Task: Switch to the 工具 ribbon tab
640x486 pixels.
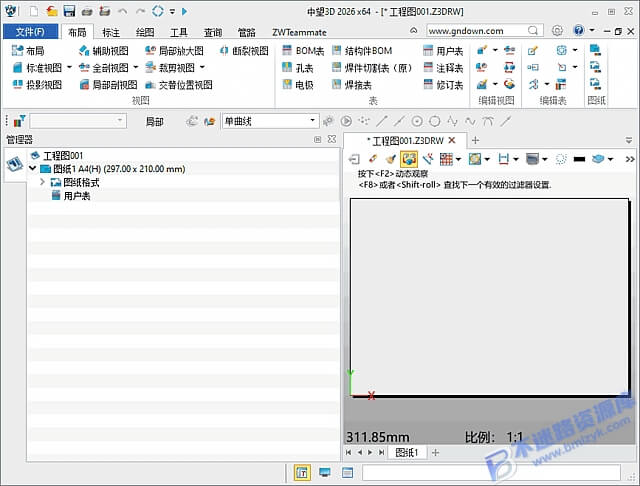Action: tap(179, 32)
